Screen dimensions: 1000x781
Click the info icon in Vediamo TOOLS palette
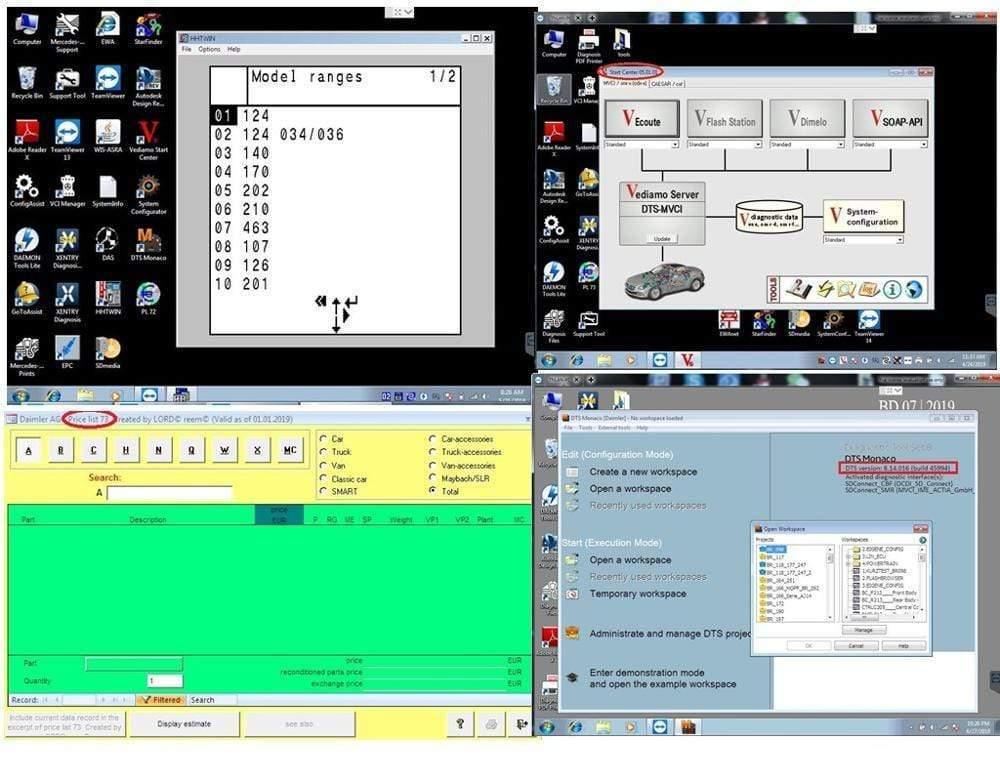coord(892,291)
